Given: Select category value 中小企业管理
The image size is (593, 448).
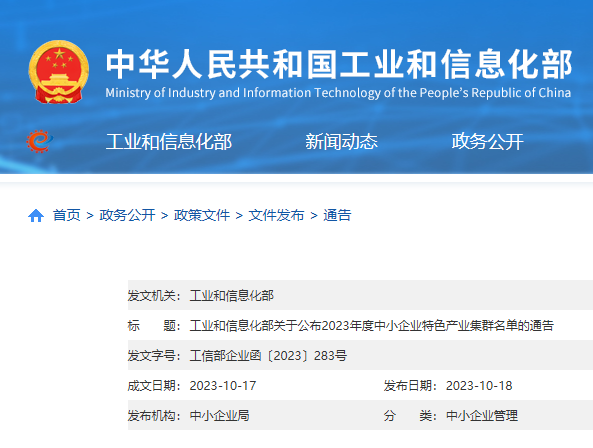Looking at the screenshot, I should [482, 416].
